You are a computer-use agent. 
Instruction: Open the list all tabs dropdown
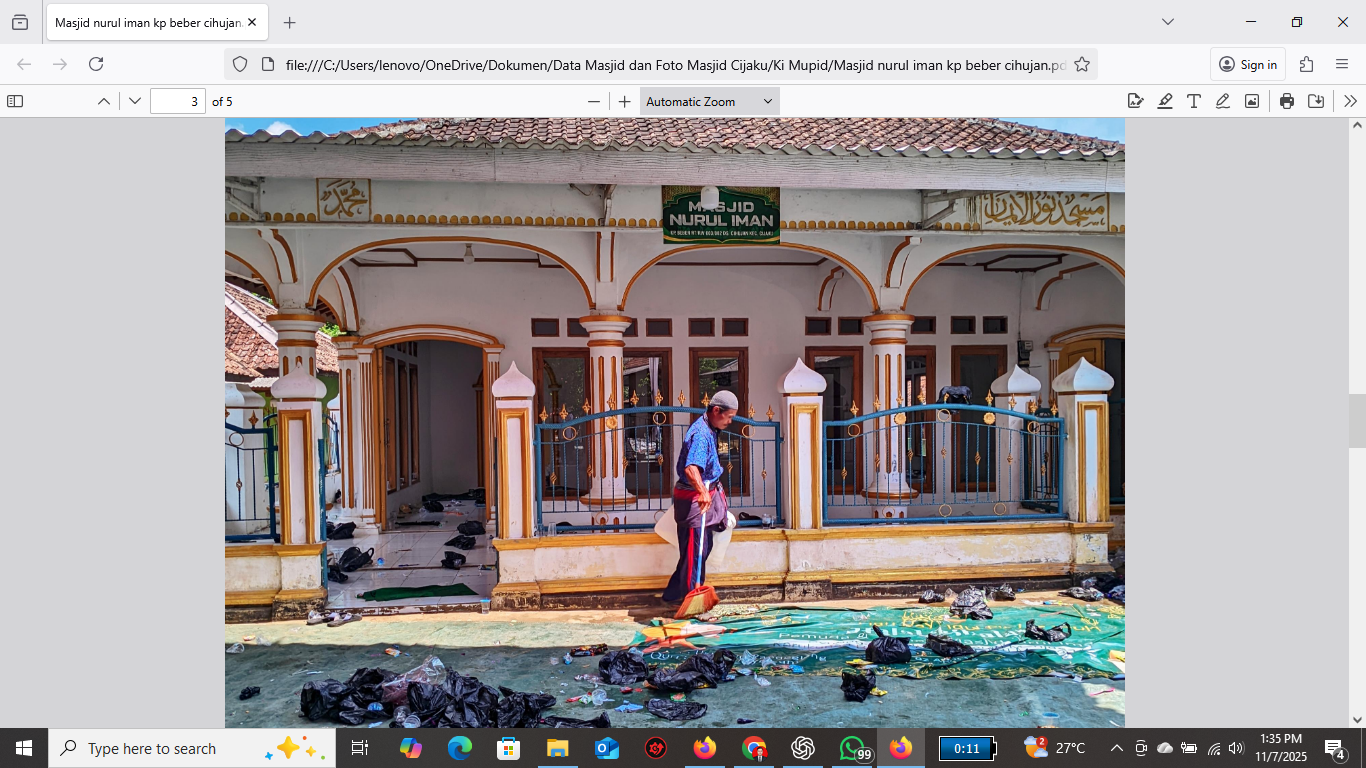point(1168,22)
